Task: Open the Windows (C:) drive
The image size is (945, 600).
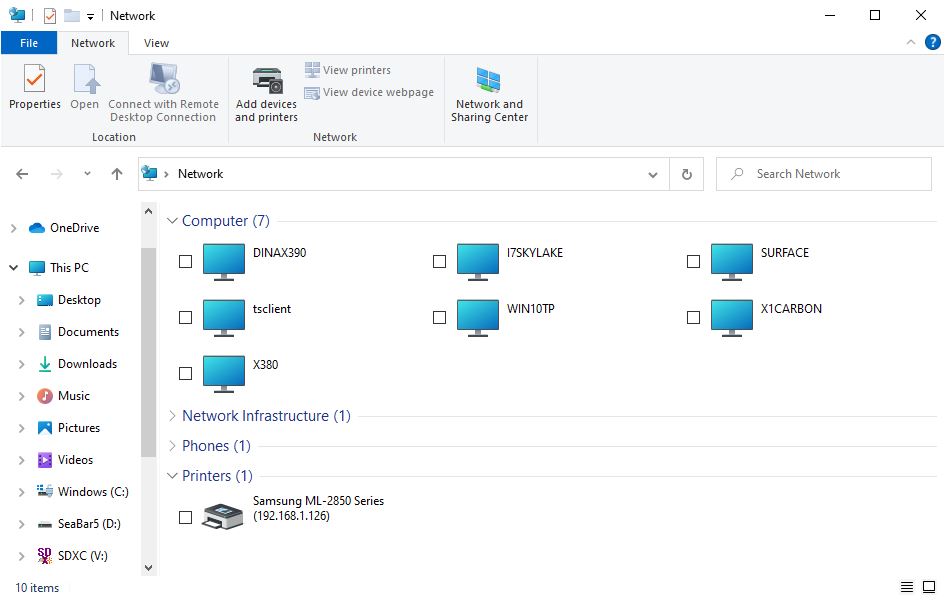Action: tap(83, 492)
